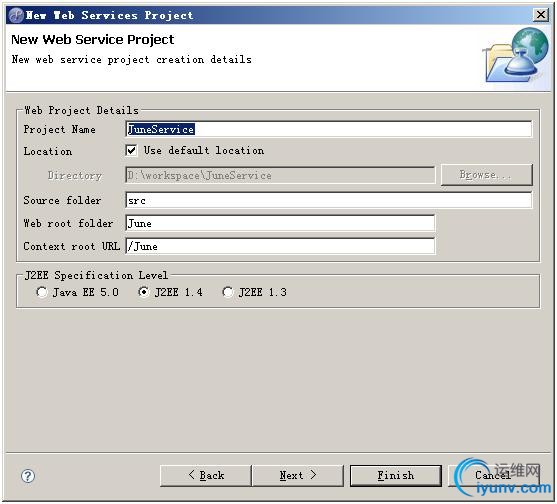
Task: Select J2EE 1.4 radio button
Action: coord(144,292)
